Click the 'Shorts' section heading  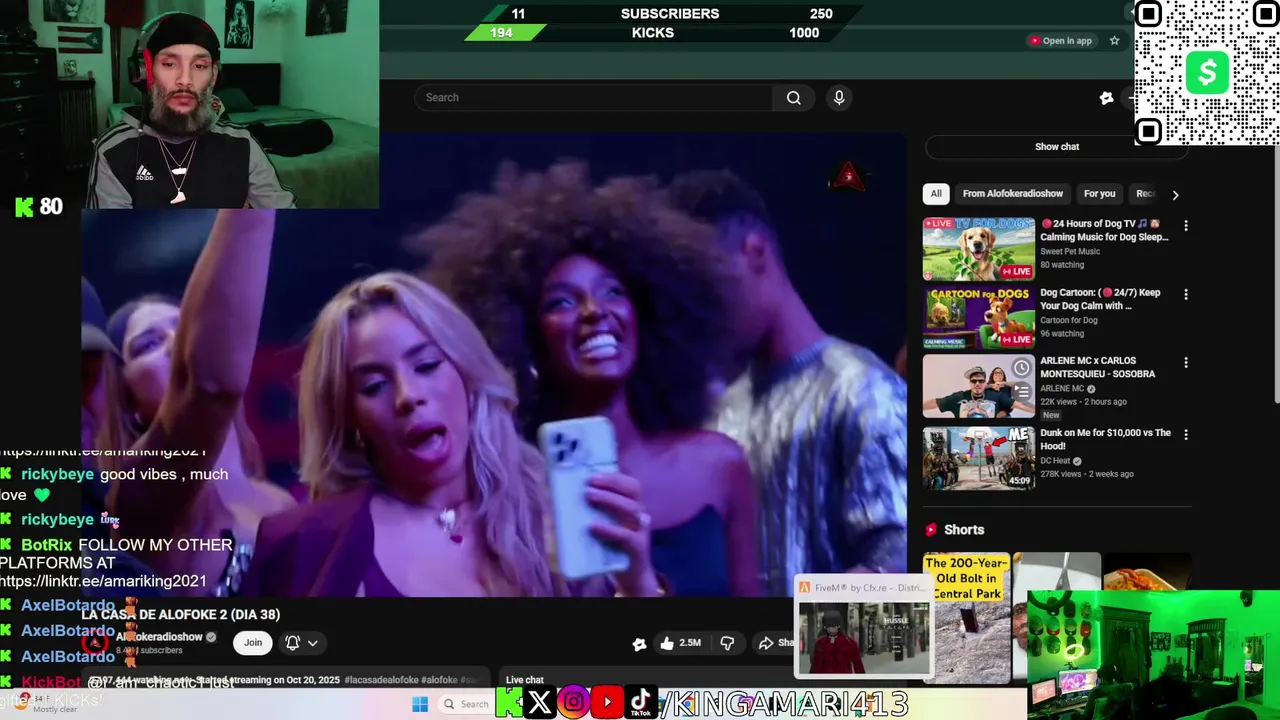(x=964, y=530)
